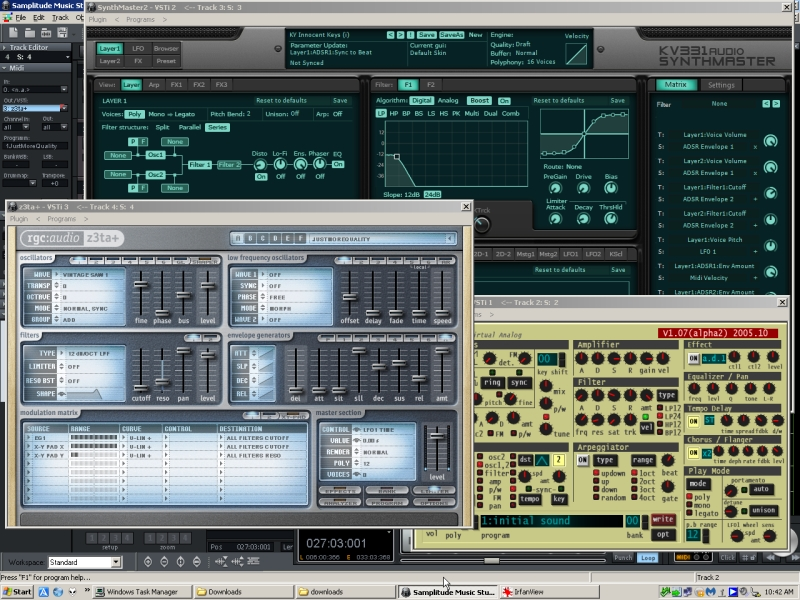Click the z3ta+ EFFECTS button

338,491
